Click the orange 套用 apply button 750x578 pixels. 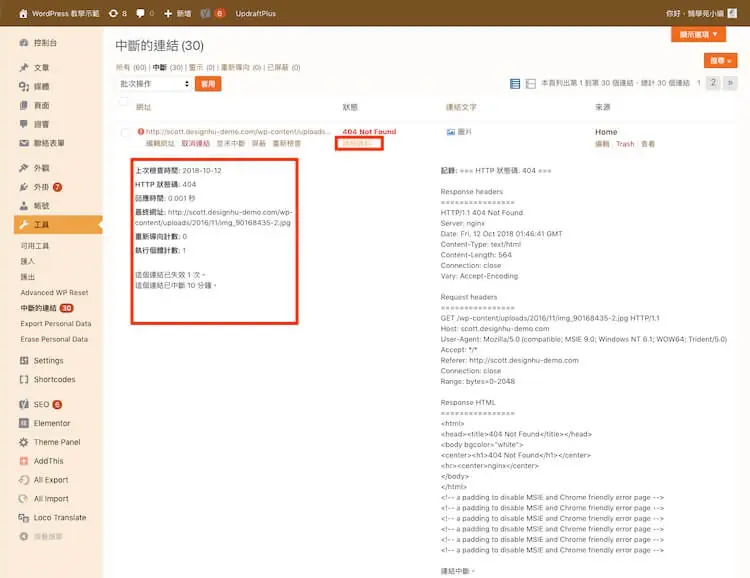point(208,84)
